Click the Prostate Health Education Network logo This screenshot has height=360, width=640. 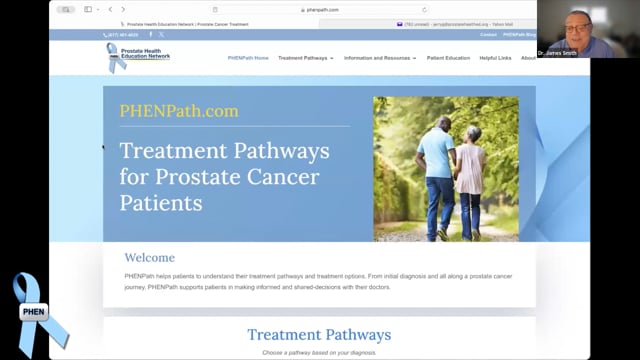(x=138, y=58)
